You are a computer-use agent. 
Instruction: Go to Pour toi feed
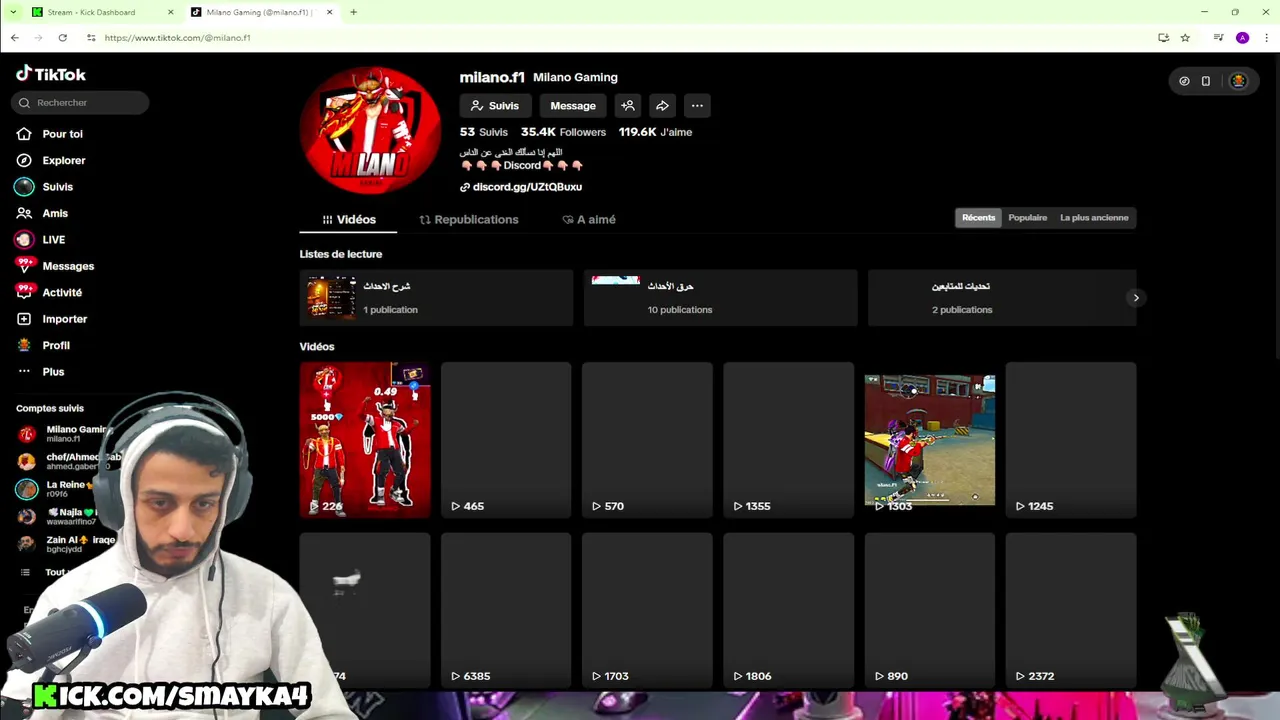[50, 134]
